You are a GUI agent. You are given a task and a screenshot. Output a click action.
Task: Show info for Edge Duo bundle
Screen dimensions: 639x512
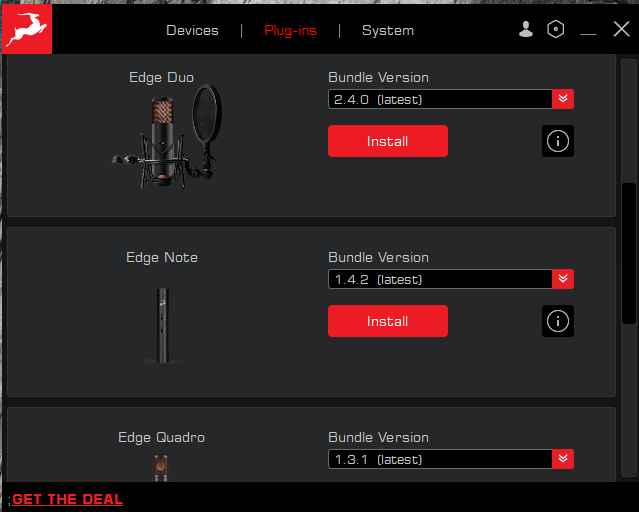[x=557, y=141]
